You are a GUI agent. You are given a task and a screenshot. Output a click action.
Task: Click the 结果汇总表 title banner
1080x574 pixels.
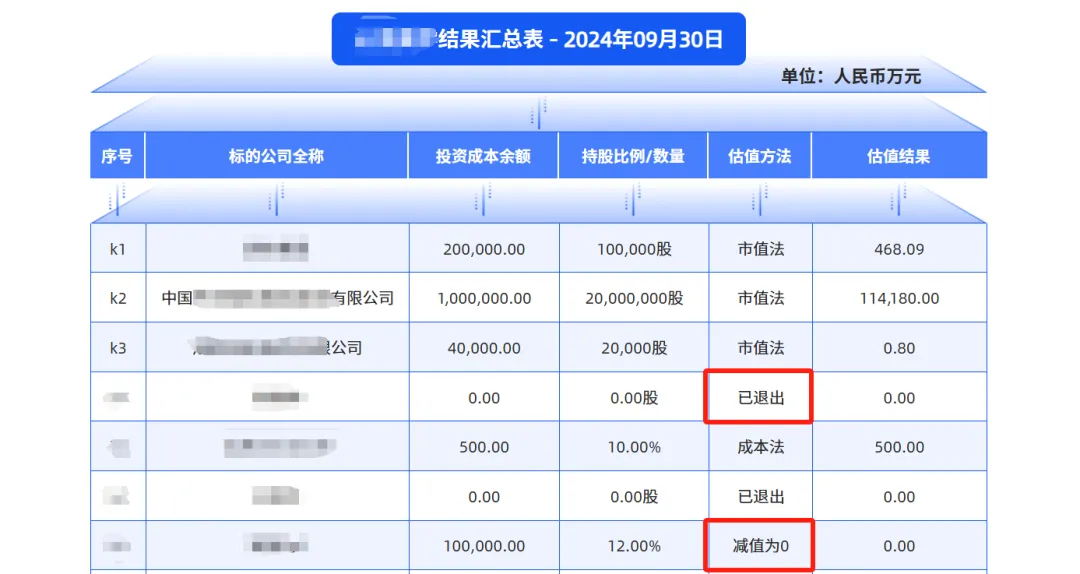click(x=538, y=40)
